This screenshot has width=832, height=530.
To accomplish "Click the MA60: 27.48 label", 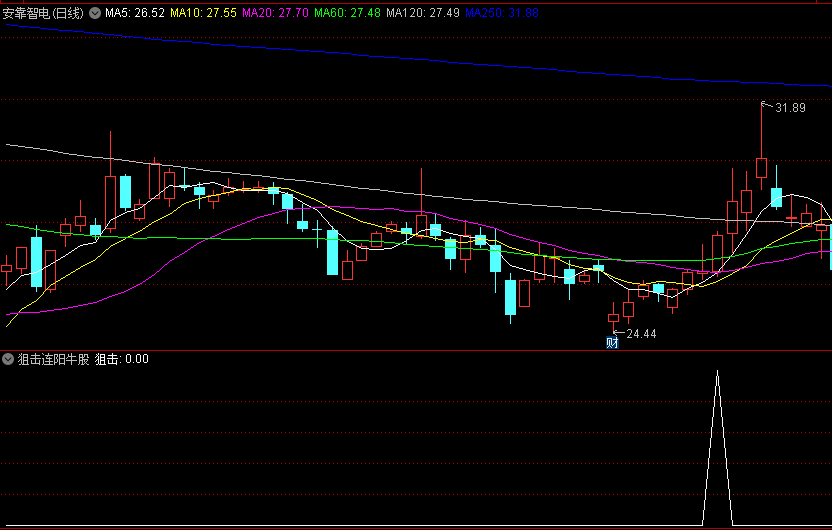I will (348, 13).
